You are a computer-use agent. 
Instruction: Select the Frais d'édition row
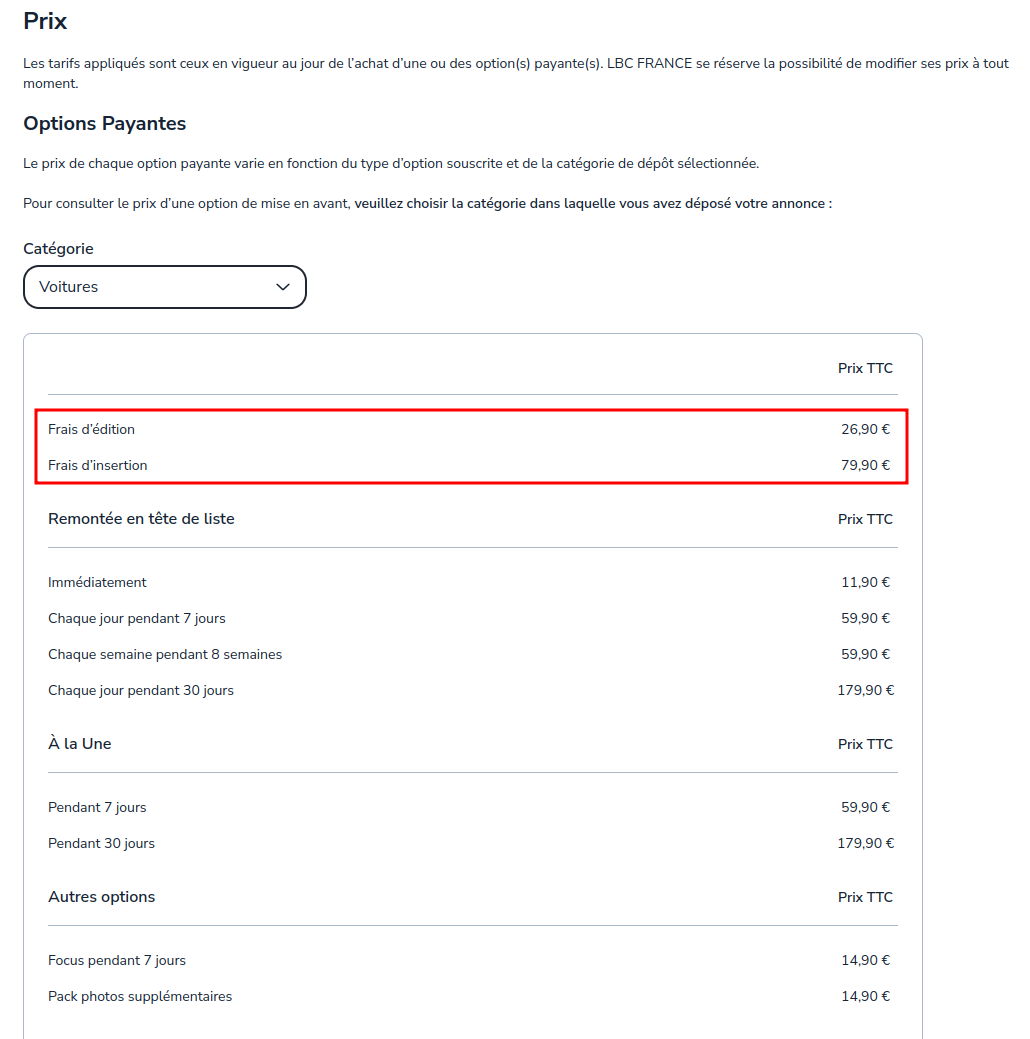tap(472, 429)
